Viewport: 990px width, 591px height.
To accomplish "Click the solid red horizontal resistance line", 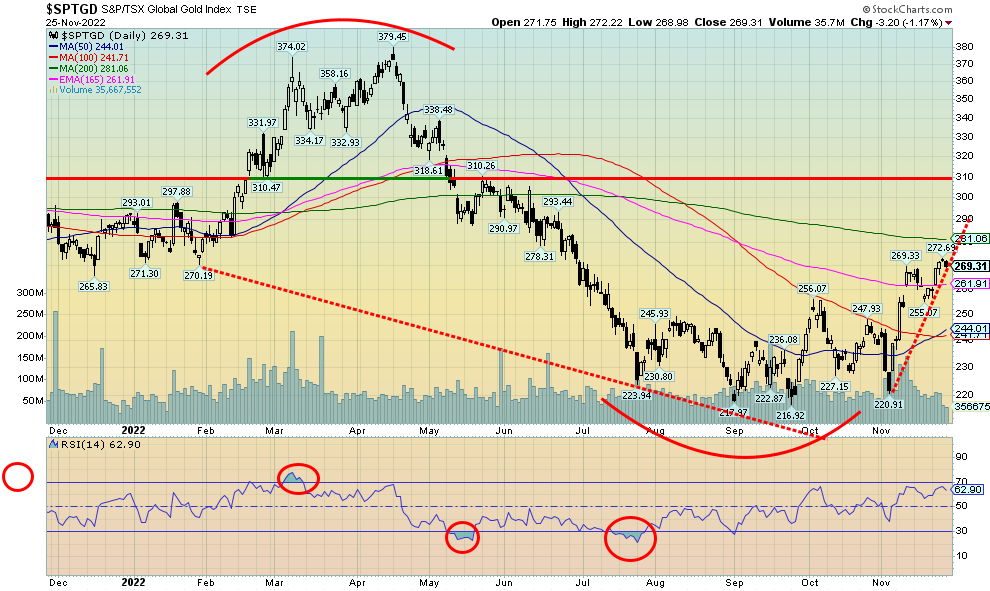I will tap(600, 178).
